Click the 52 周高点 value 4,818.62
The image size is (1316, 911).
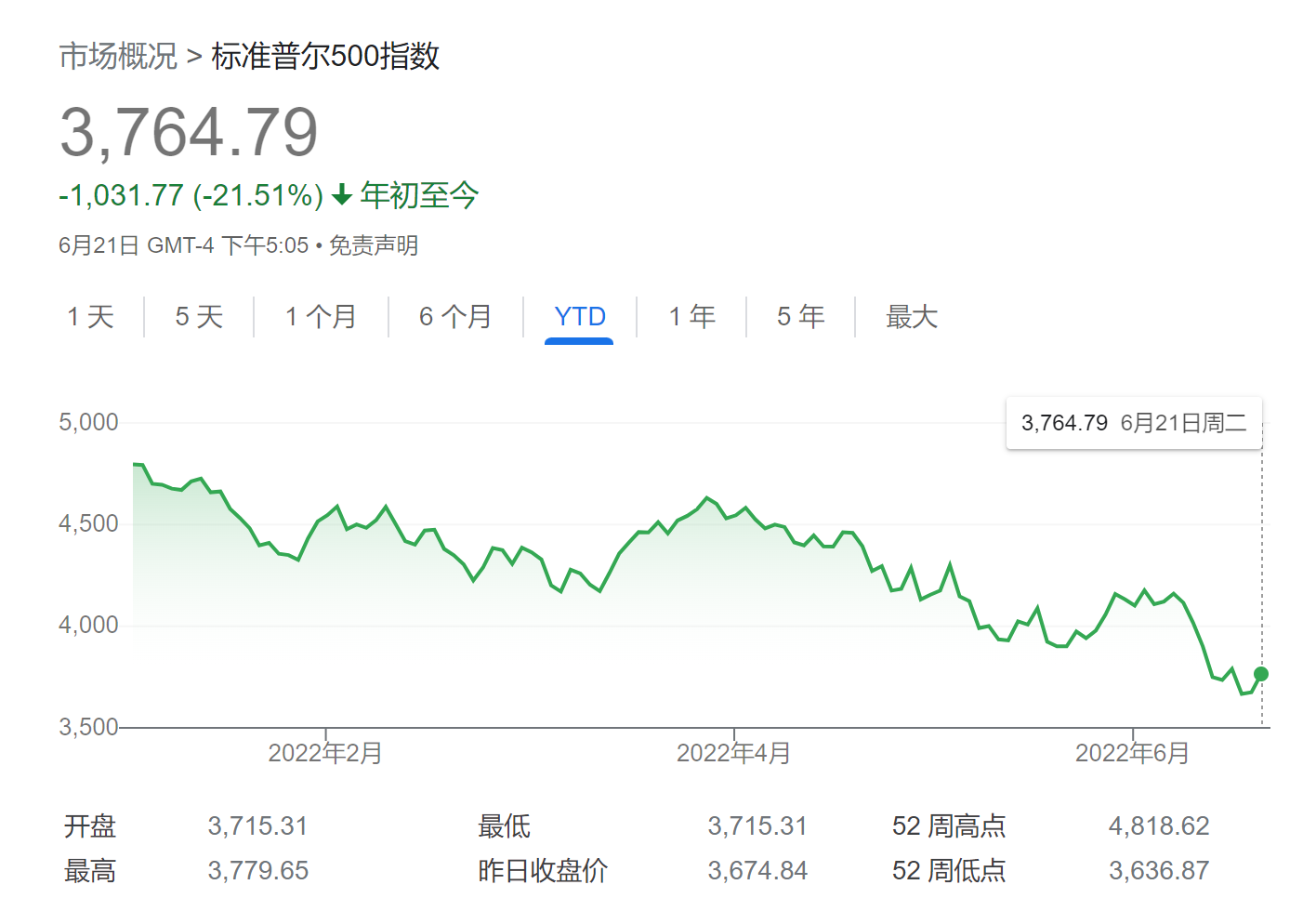1158,825
